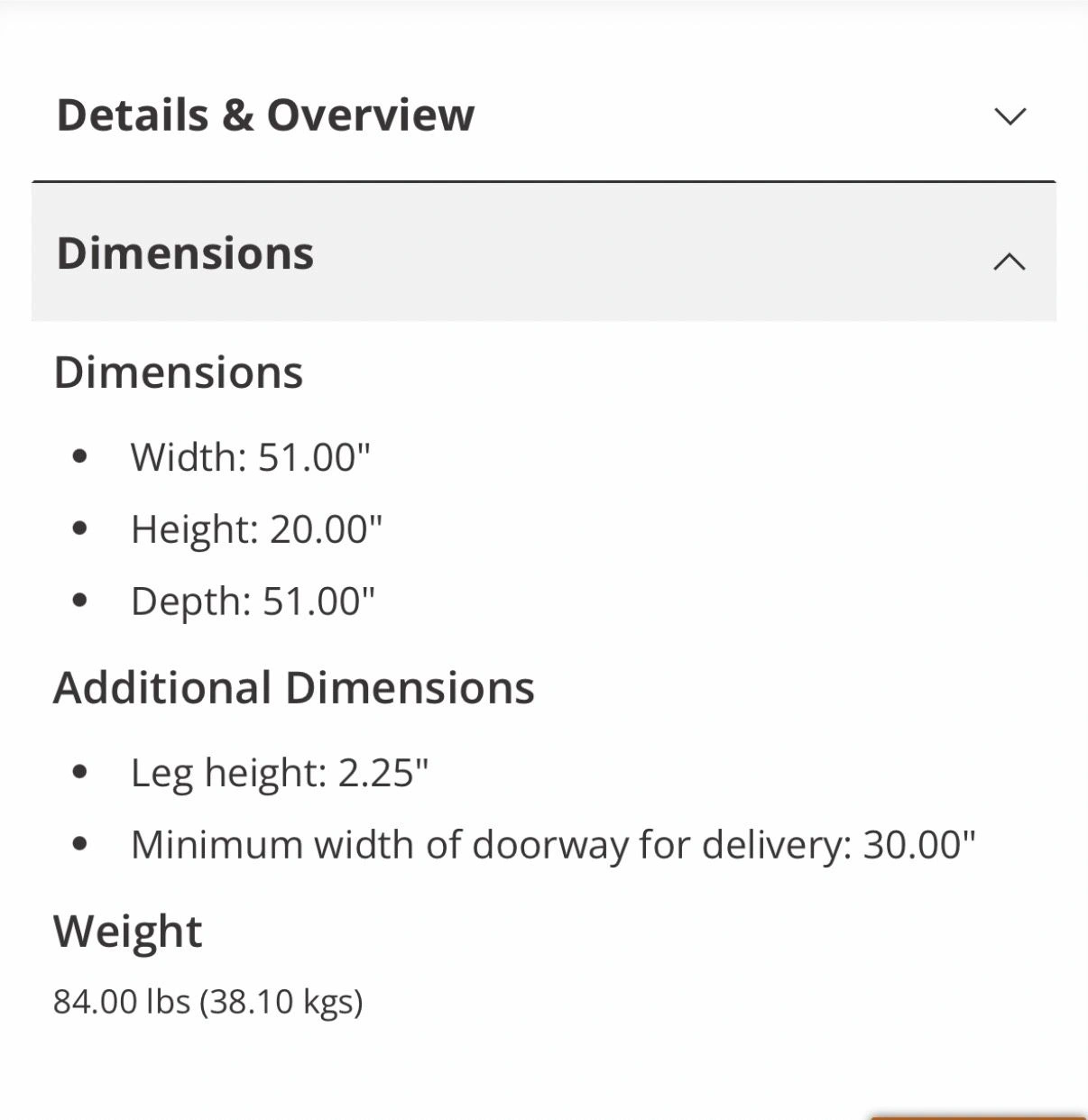The height and width of the screenshot is (1120, 1088).
Task: Select the Additional Dimensions heading
Action: [294, 688]
